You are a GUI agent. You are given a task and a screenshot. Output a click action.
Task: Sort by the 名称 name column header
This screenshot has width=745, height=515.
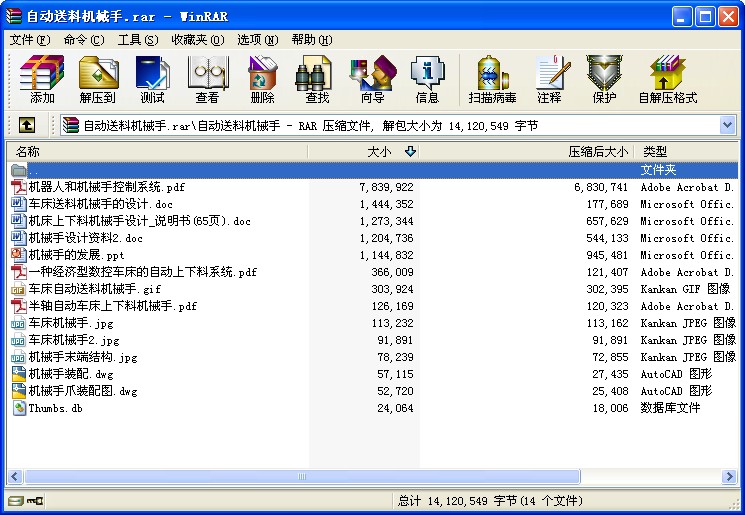click(x=28, y=152)
